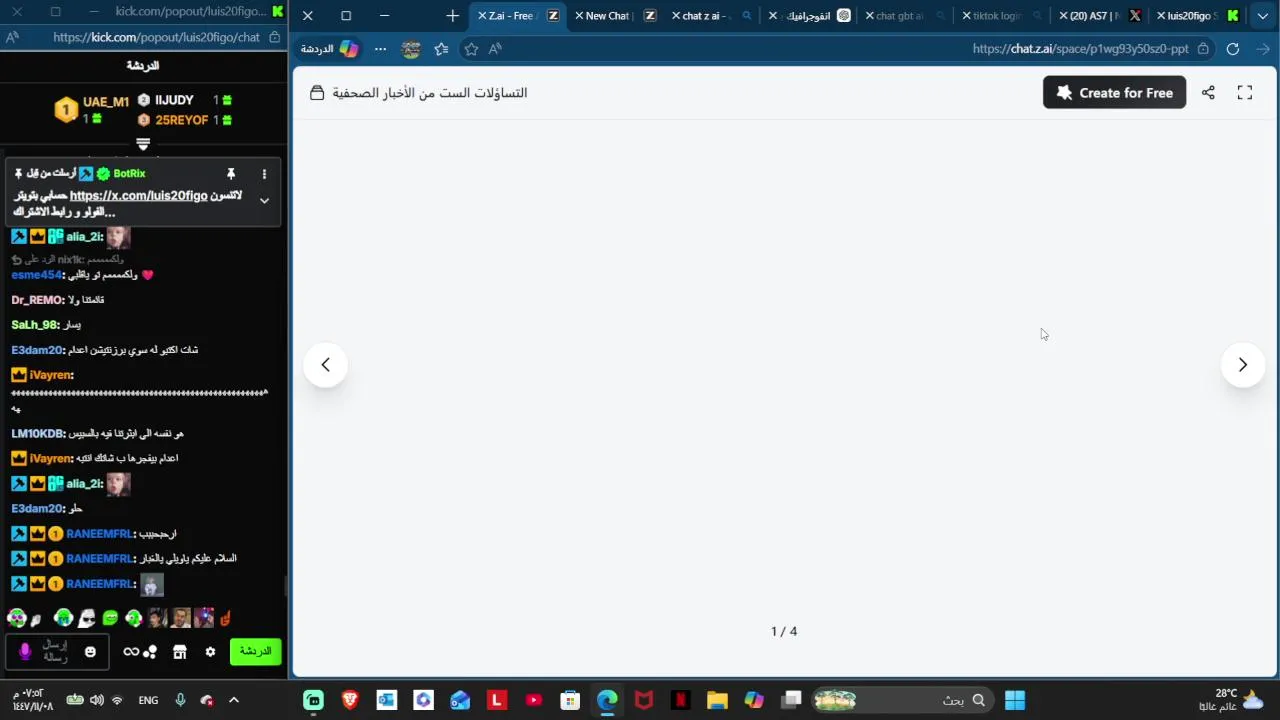Show hidden system tray icons
Screen dimensions: 1280x720
click(x=234, y=700)
